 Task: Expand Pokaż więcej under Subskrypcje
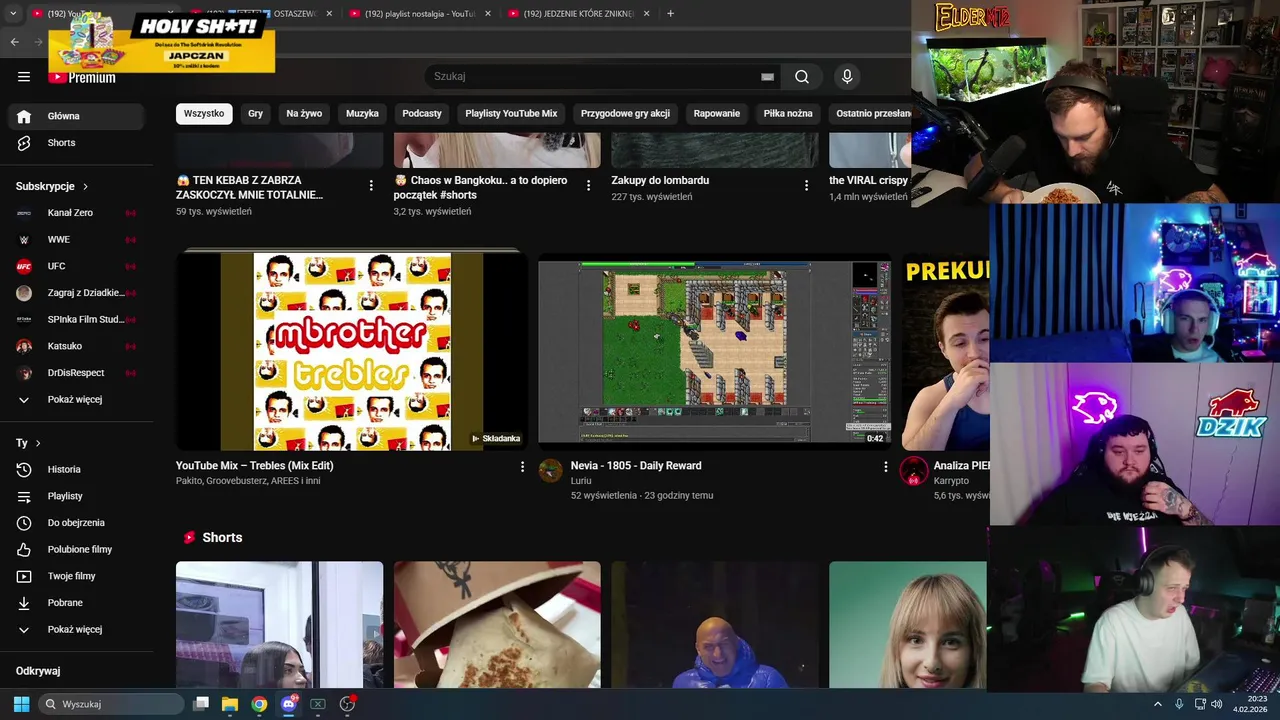(76, 400)
